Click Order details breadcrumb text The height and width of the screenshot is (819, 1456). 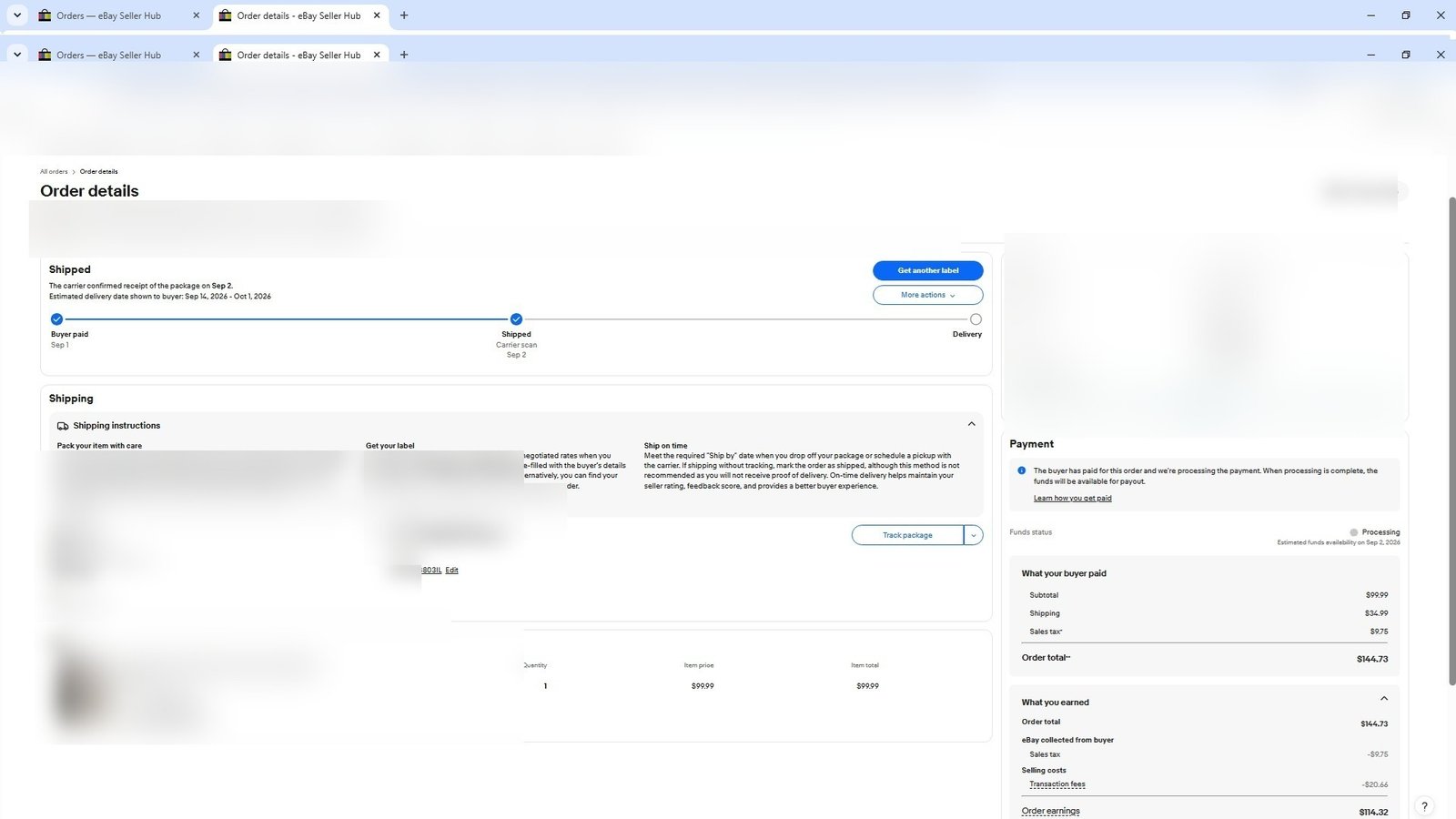[x=98, y=171]
